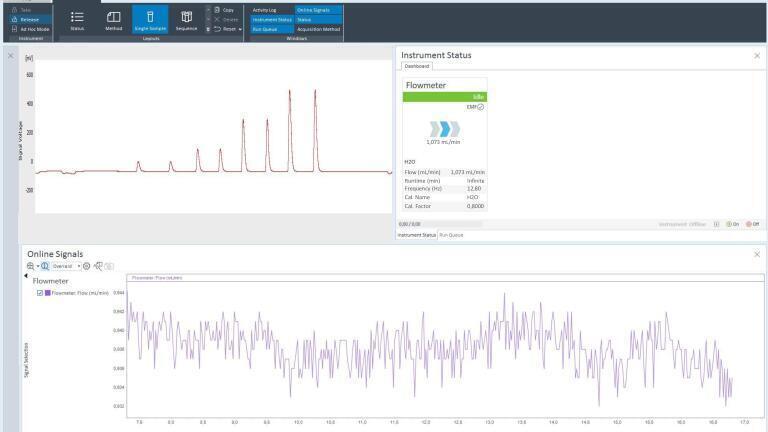Select the Flowmeter group in signal list
This screenshot has height=432, width=768.
coord(50,281)
